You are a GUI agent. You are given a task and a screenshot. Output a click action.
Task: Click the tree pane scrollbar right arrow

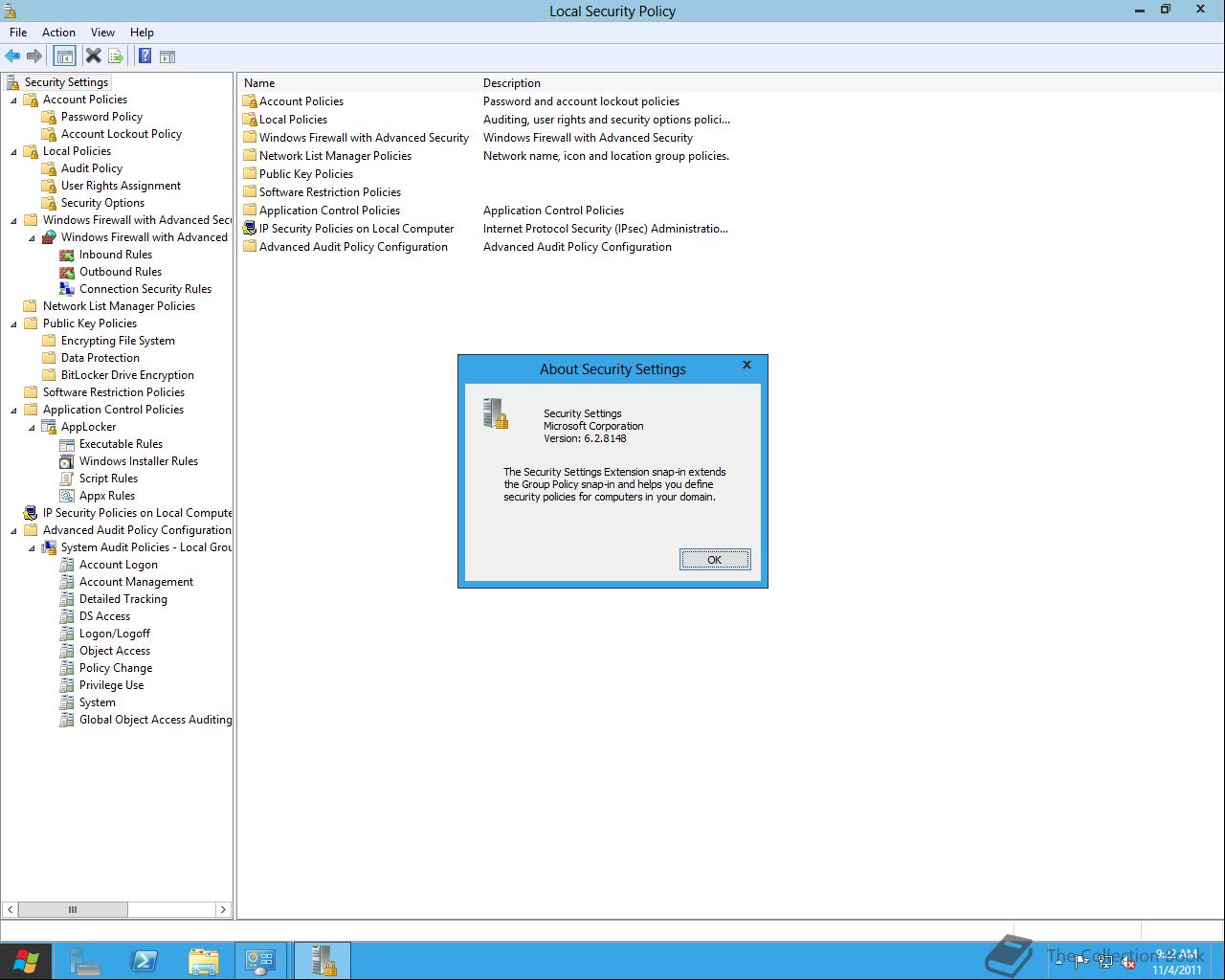pos(223,909)
